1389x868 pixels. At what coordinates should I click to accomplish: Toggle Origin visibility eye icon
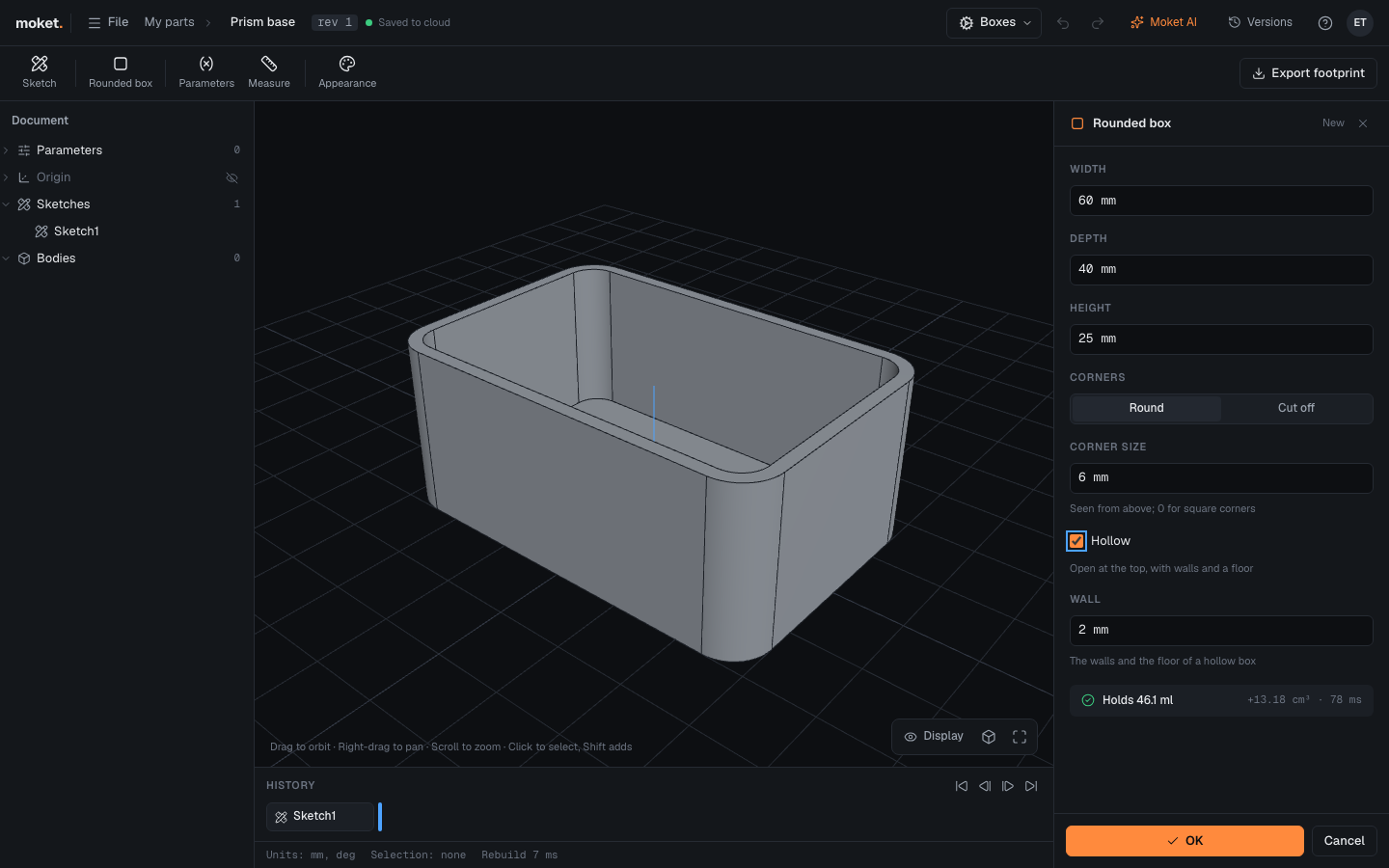pos(231,177)
